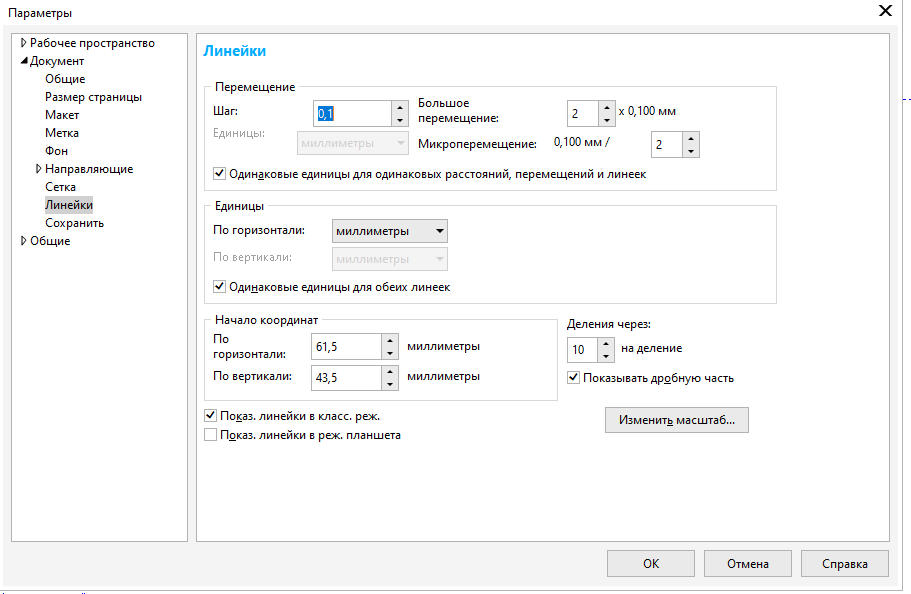The height and width of the screenshot is (594, 911).
Task: Click the Изменить масштаб button
Action: pos(677,420)
